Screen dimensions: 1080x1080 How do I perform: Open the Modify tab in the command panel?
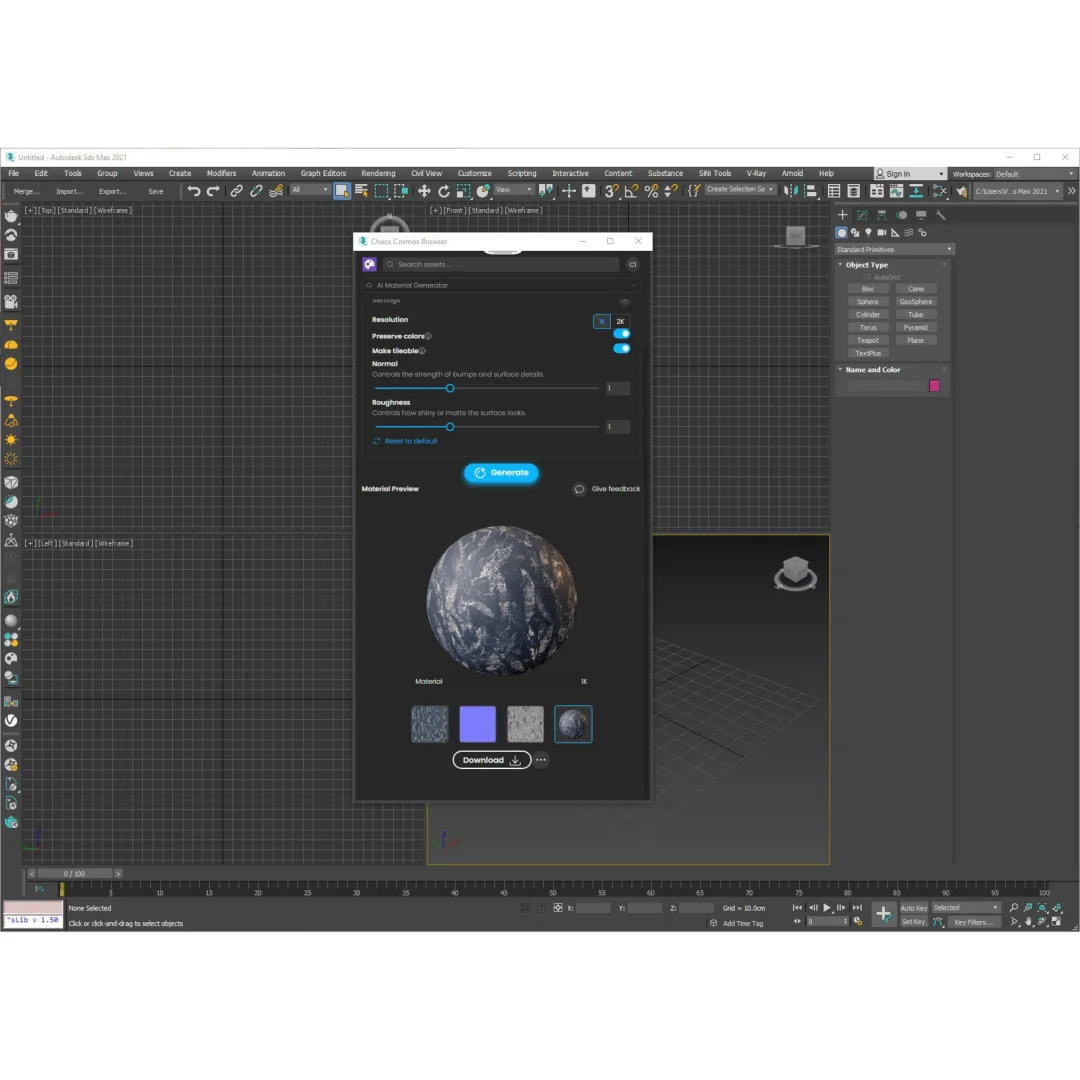(861, 215)
